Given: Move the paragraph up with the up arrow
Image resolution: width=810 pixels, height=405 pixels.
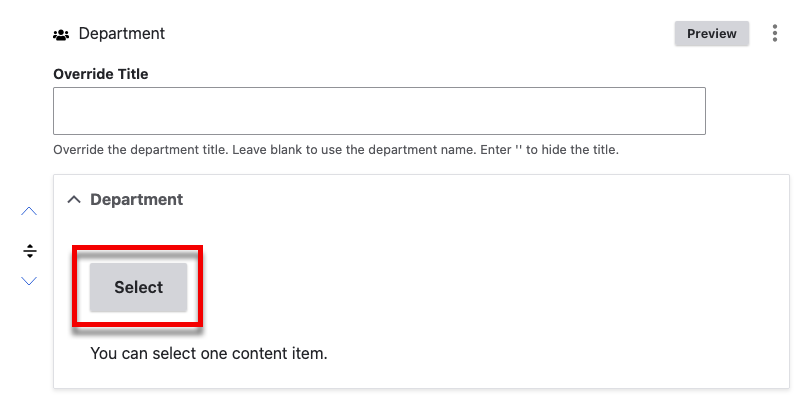Looking at the screenshot, I should 29,211.
